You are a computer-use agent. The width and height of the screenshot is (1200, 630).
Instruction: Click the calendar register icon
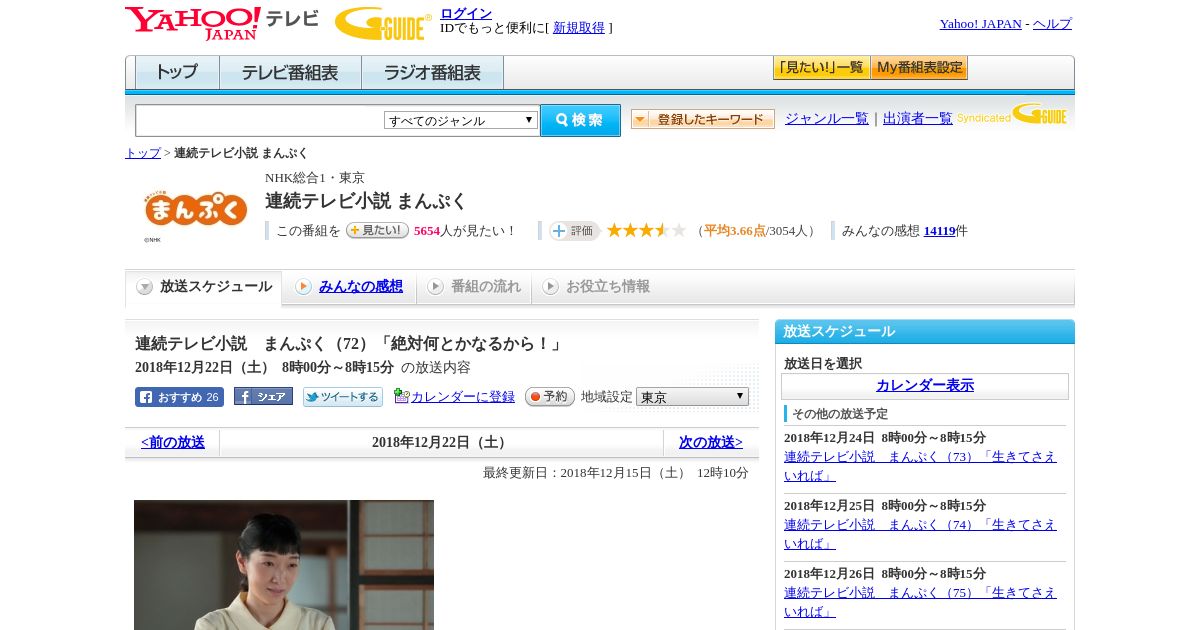click(x=401, y=396)
